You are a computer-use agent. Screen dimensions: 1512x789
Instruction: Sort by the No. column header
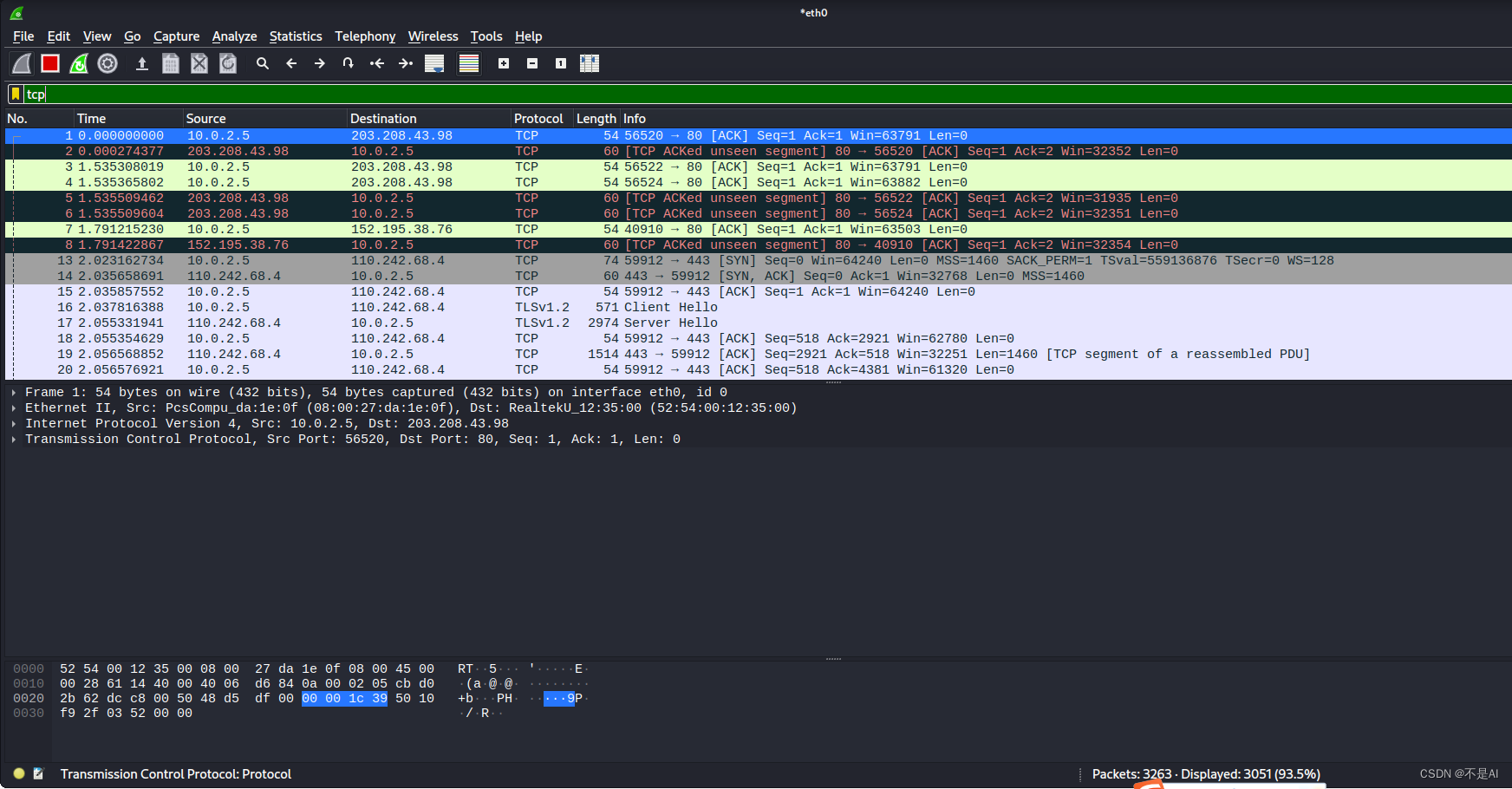(x=39, y=119)
